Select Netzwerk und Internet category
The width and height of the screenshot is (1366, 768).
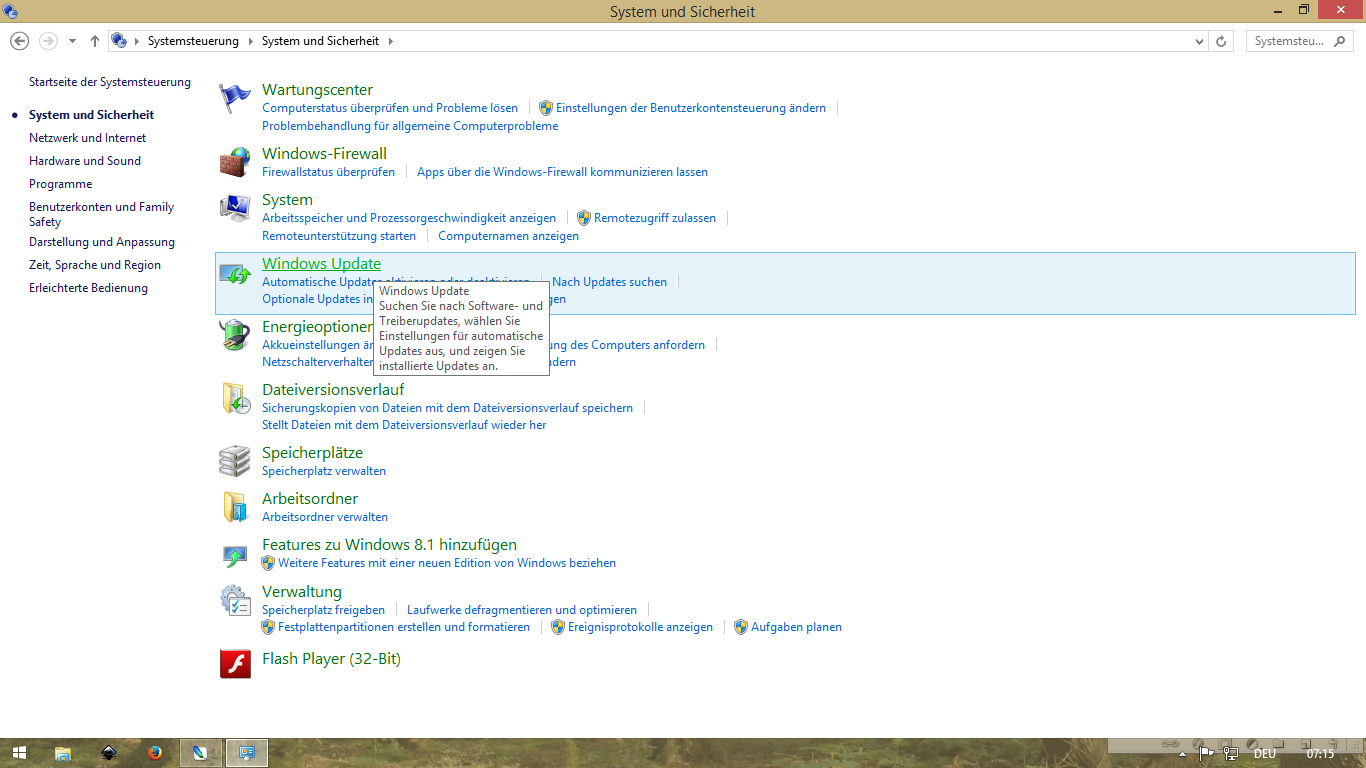(x=88, y=138)
